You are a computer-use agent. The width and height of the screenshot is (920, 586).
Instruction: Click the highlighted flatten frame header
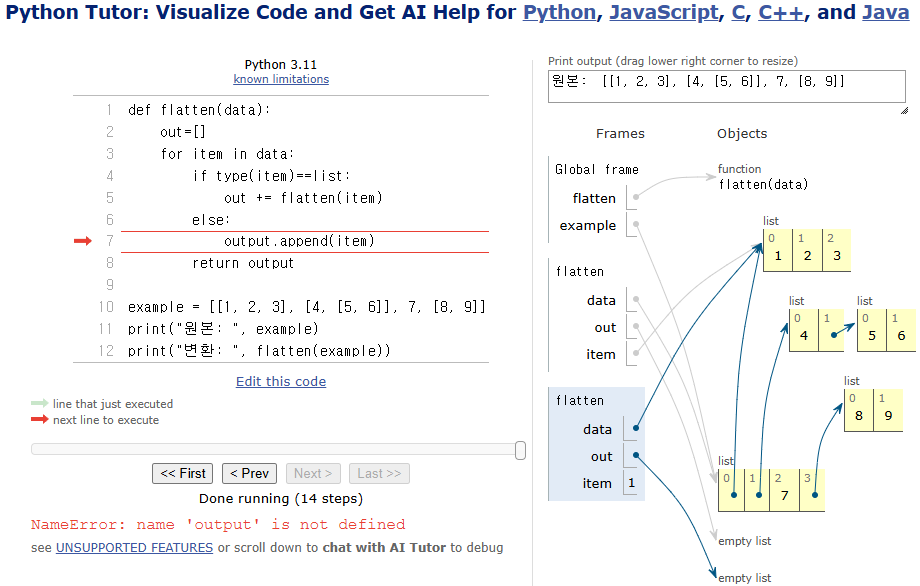(580, 401)
